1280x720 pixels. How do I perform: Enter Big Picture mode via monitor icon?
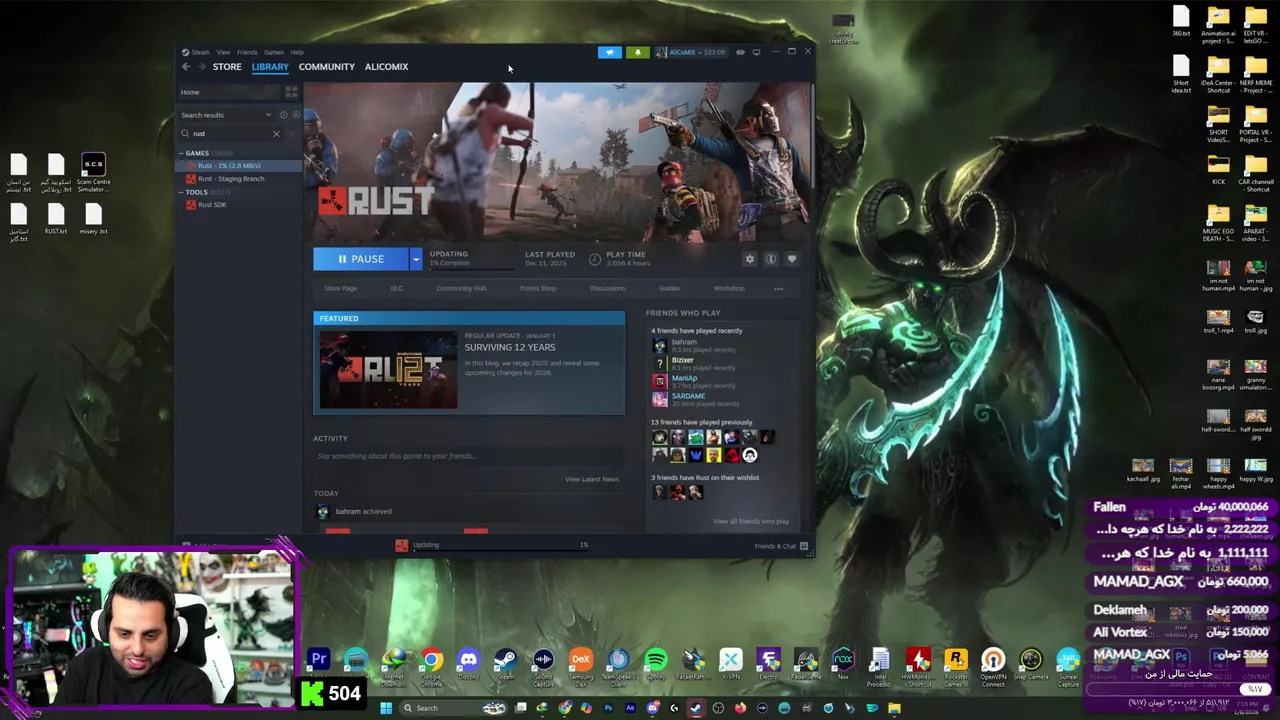tap(756, 52)
